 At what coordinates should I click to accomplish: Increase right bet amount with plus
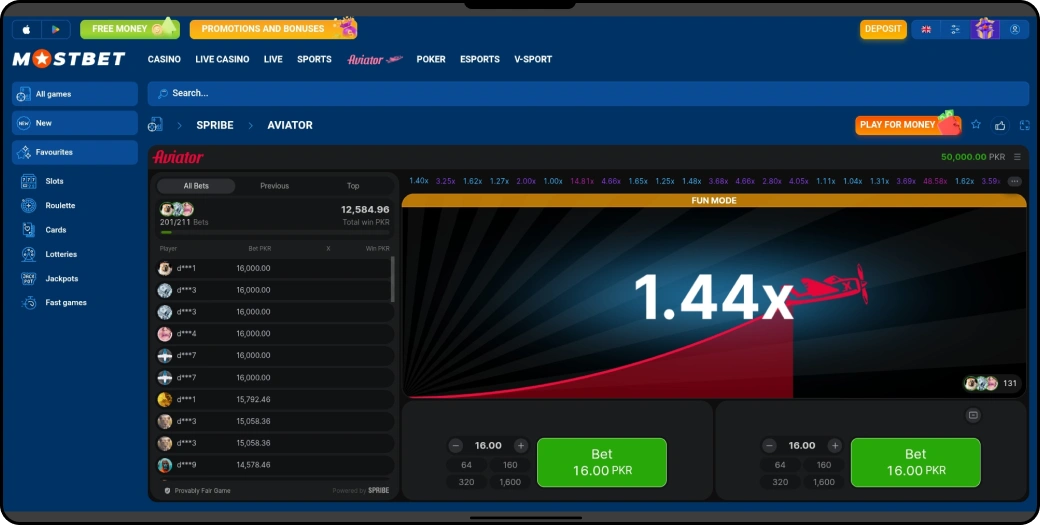tap(834, 445)
